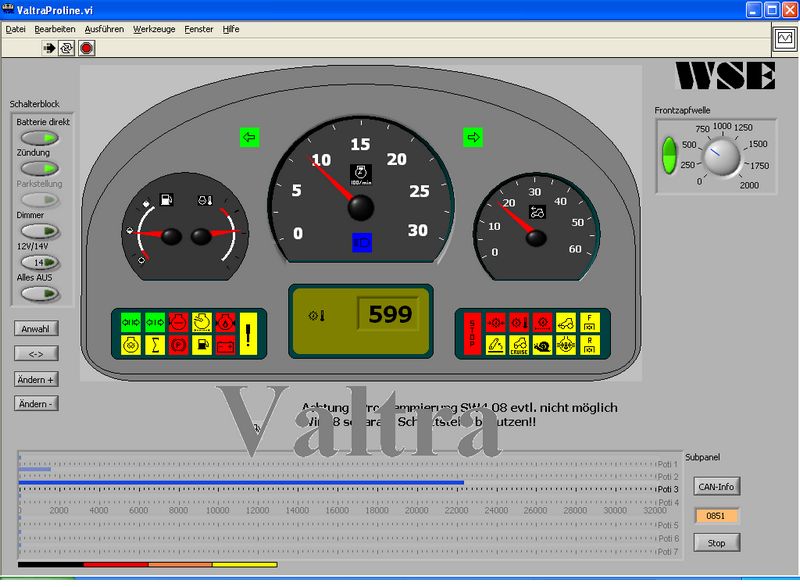The width and height of the screenshot is (800, 587).
Task: Click the green trailer I turn indicator lamp
Action: tap(155, 322)
